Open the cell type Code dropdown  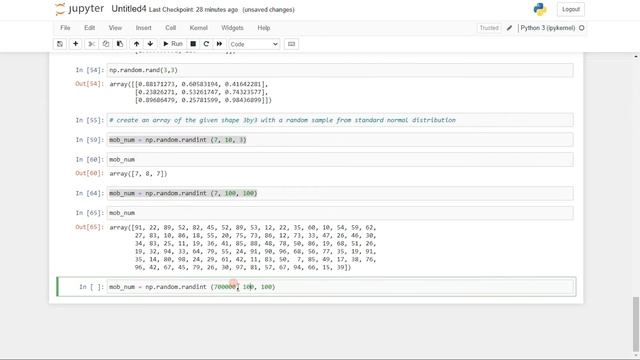pyautogui.click(x=254, y=44)
